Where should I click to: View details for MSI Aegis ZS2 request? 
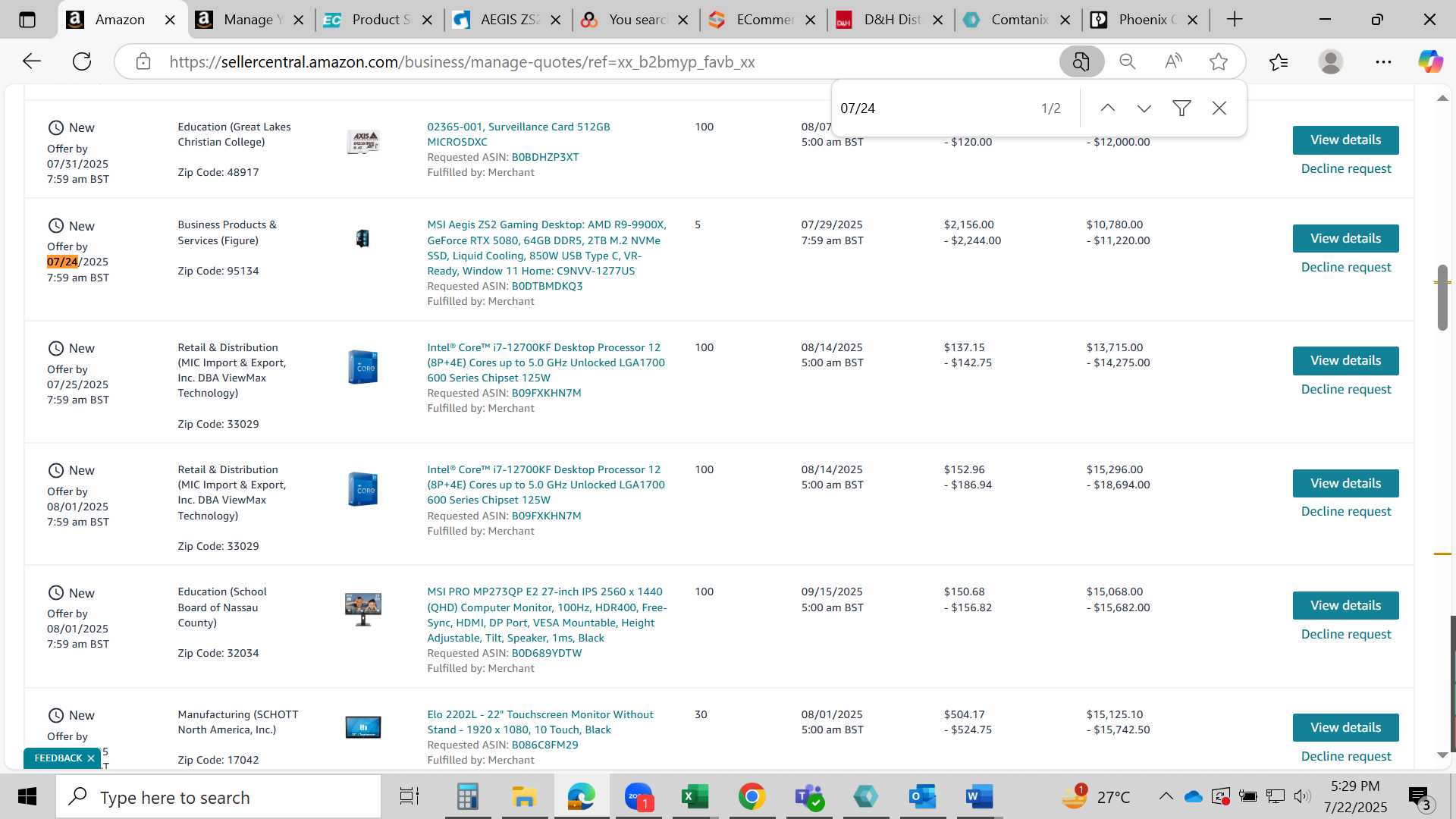[x=1345, y=239]
